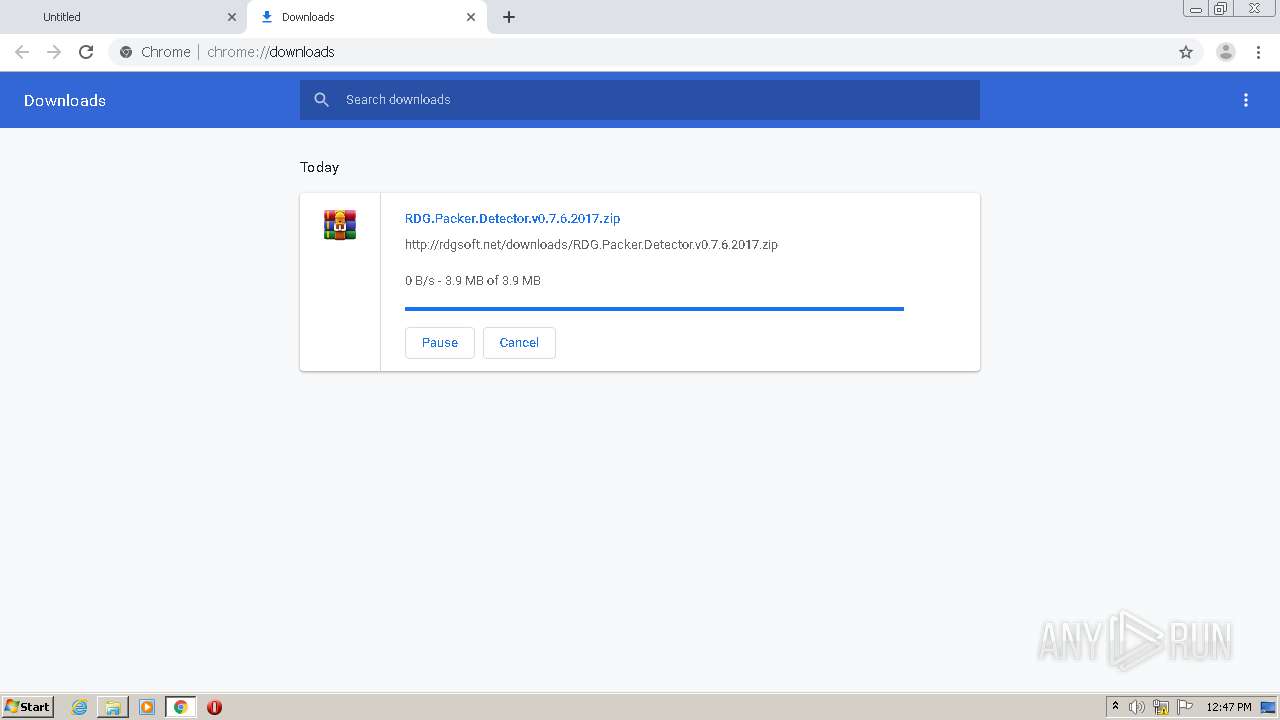
Task: Open the file explorer taskbar icon
Action: coord(113,707)
